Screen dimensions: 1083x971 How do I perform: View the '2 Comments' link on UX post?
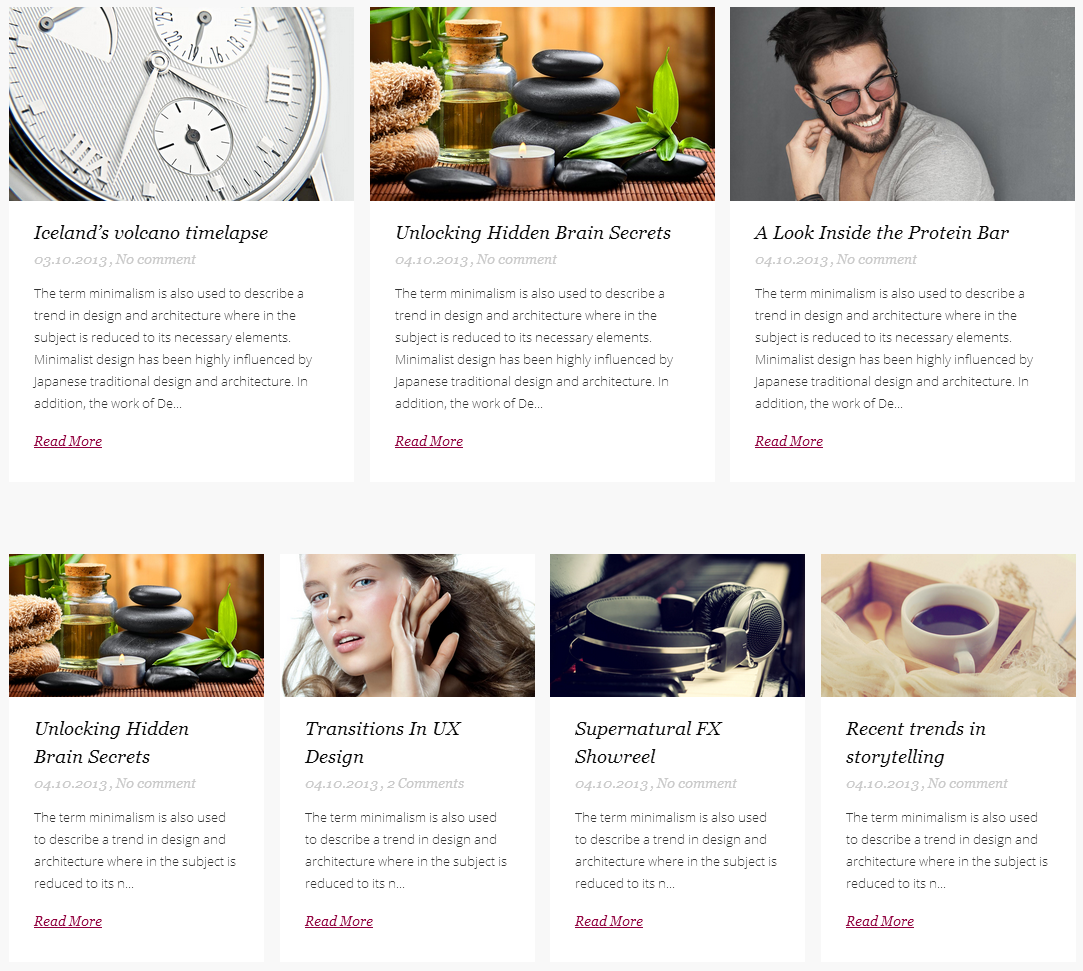pyautogui.click(x=425, y=784)
